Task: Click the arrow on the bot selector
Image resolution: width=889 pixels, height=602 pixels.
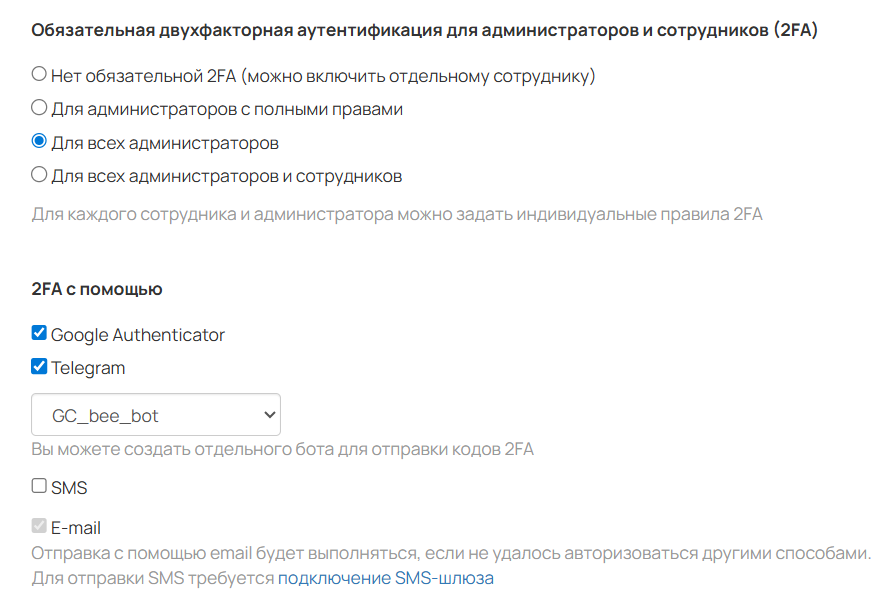Action: (267, 415)
